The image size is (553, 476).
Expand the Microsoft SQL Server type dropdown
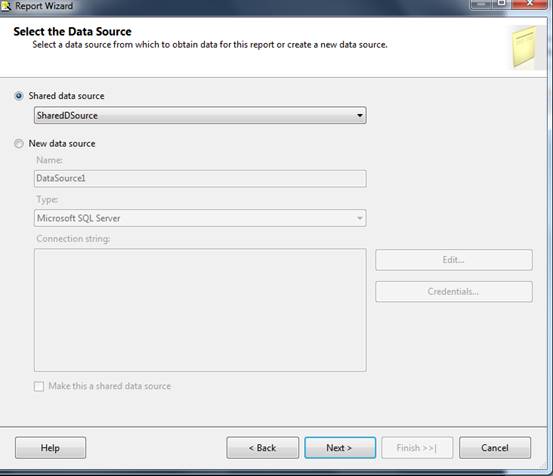[359, 218]
